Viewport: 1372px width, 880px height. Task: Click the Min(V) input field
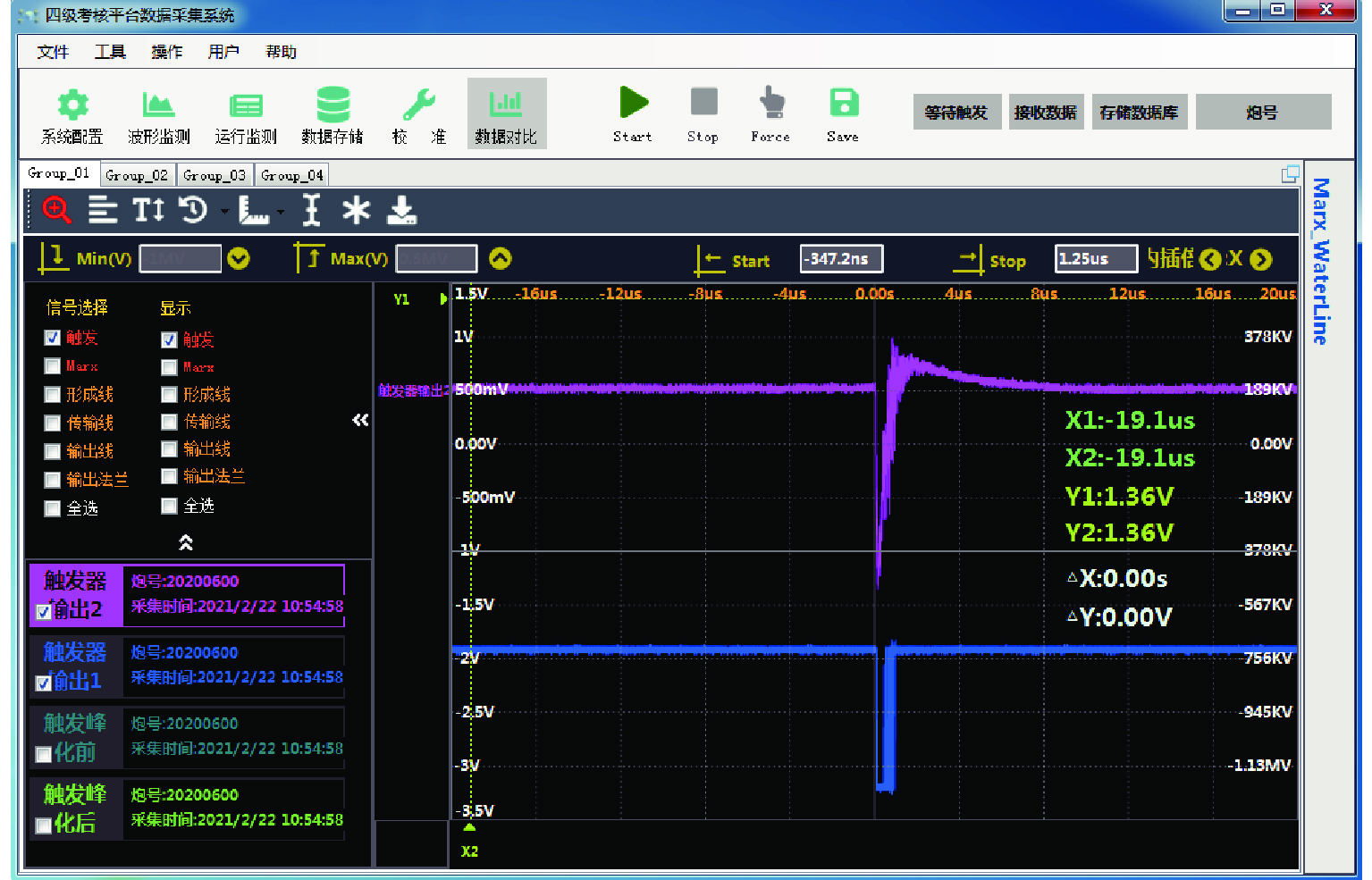pyautogui.click(x=181, y=259)
